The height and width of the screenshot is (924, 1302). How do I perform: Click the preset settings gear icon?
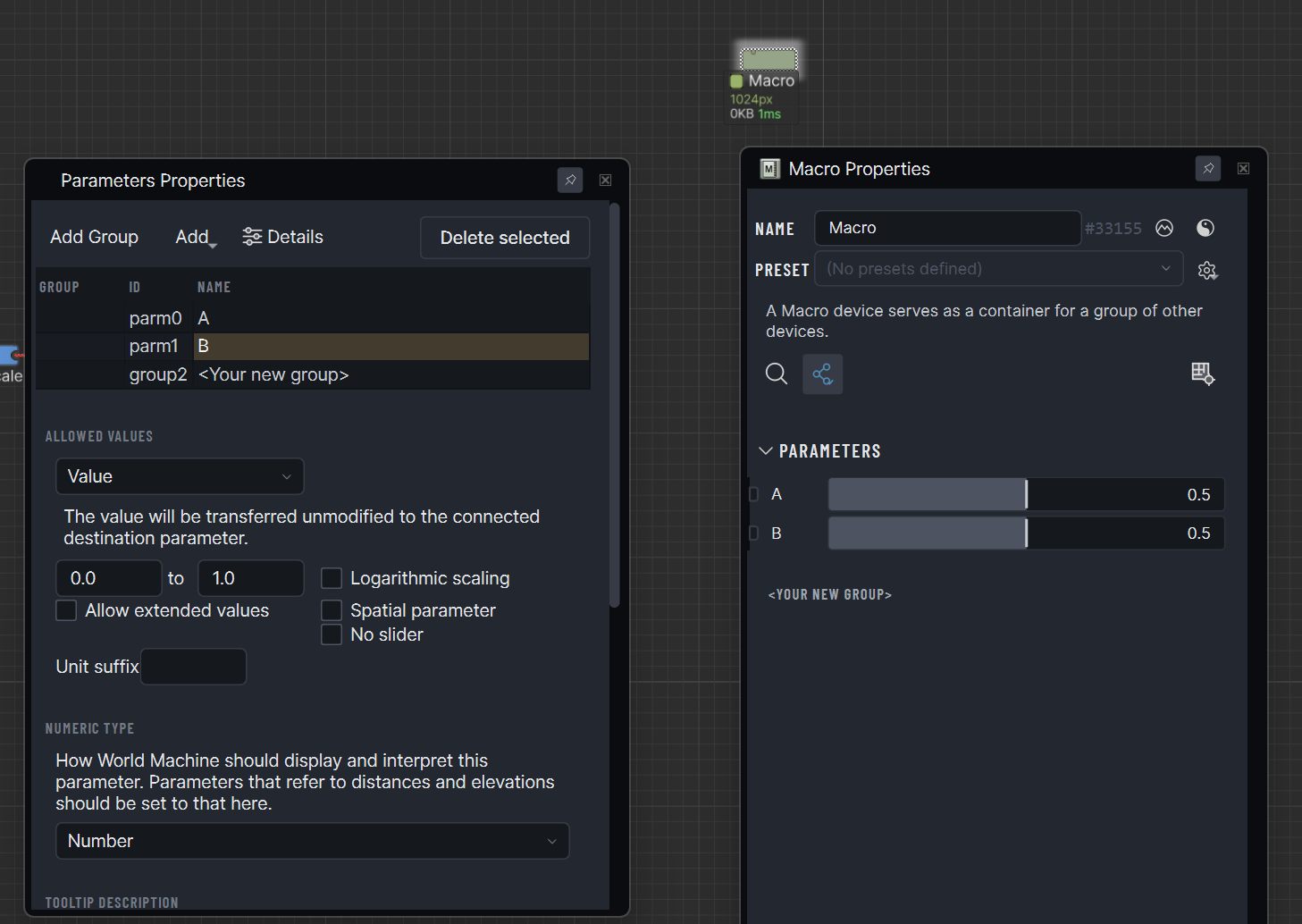click(1207, 270)
